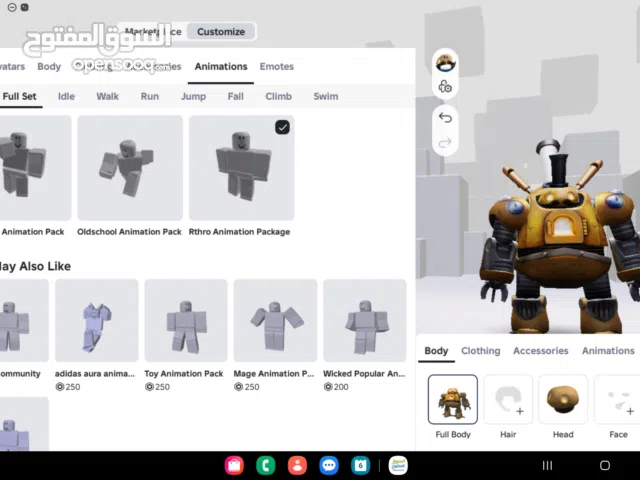Select the Idle animation filter tab
640x480 pixels.
pyautogui.click(x=66, y=97)
